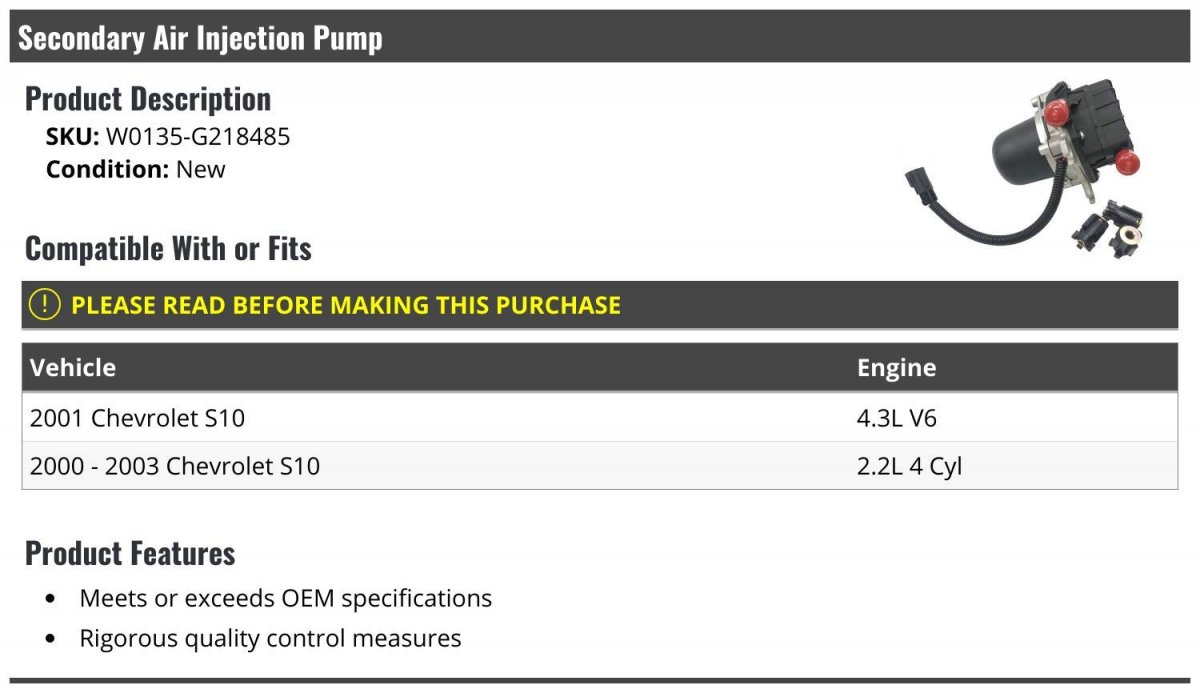1200x693 pixels.
Task: Select the '2000 - 2003 Chevrolet S10' row entry
Action: (175, 465)
